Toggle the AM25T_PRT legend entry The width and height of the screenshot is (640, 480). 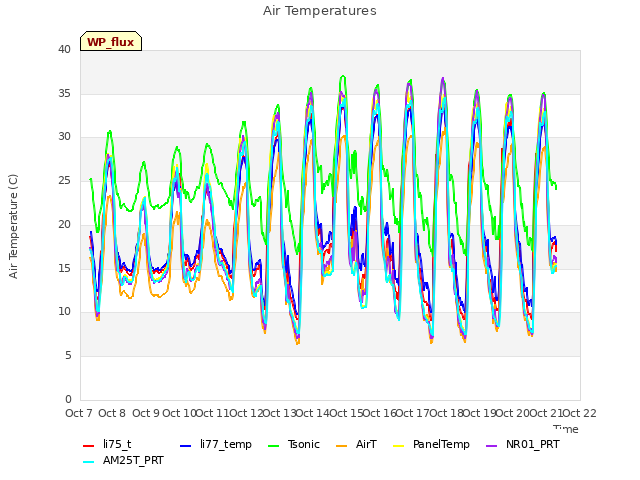(x=123, y=461)
